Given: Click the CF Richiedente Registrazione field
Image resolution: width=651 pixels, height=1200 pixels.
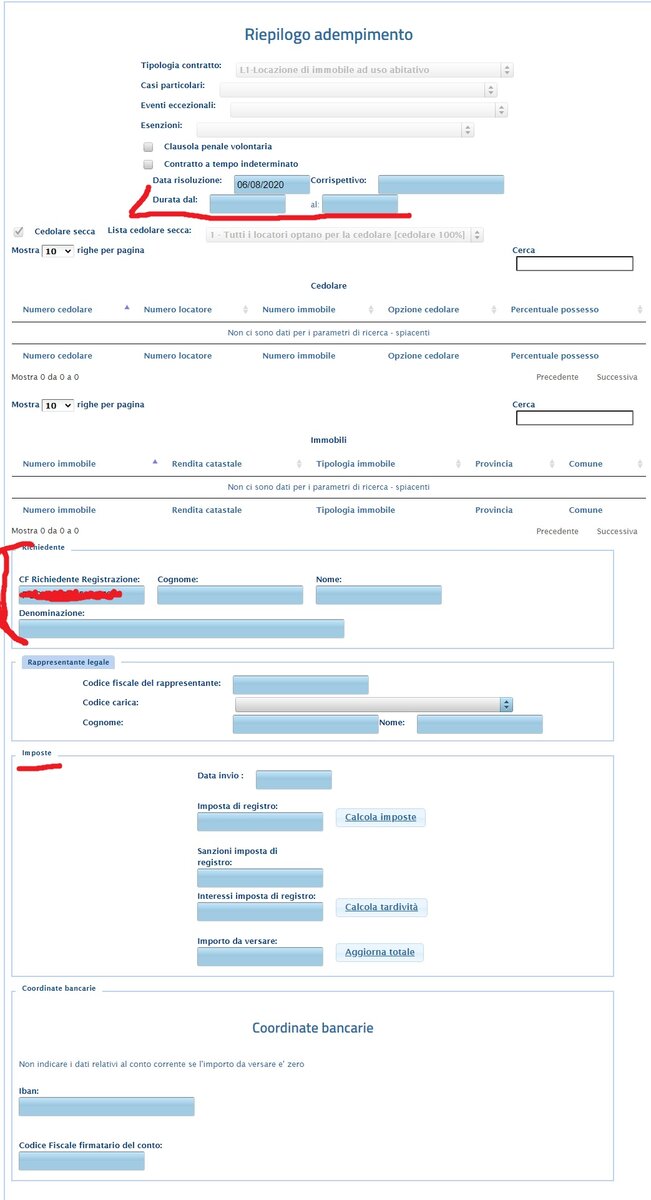Looking at the screenshot, I should [x=82, y=595].
